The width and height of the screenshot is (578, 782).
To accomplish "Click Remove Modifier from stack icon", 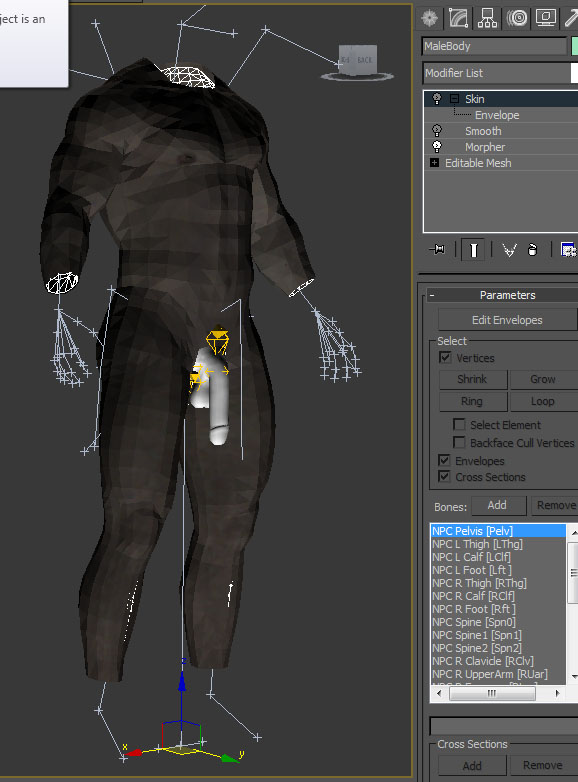I will point(533,249).
